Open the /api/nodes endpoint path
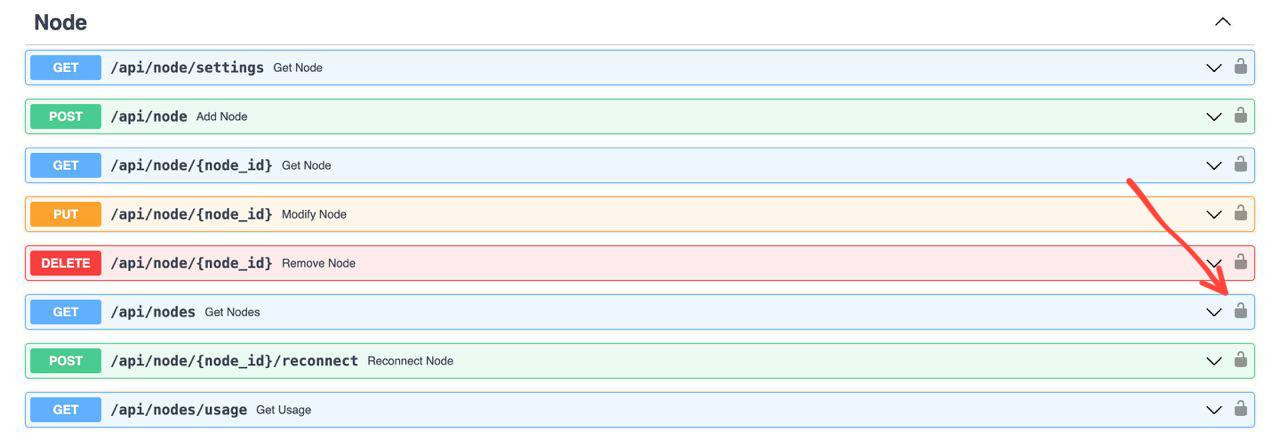Viewport: 1280px width, 440px height. [x=153, y=312]
